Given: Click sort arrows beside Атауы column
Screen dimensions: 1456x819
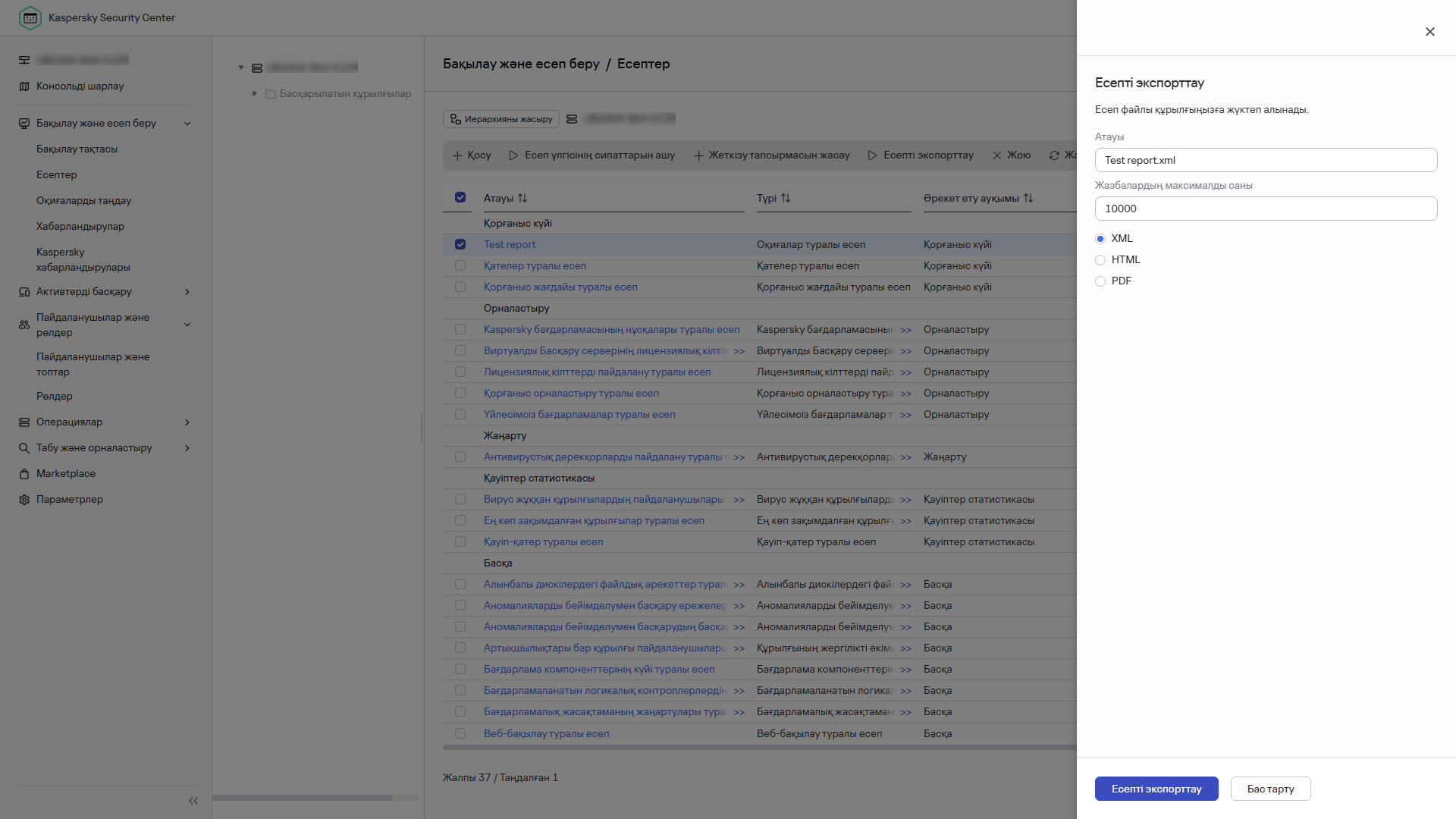Looking at the screenshot, I should point(522,198).
